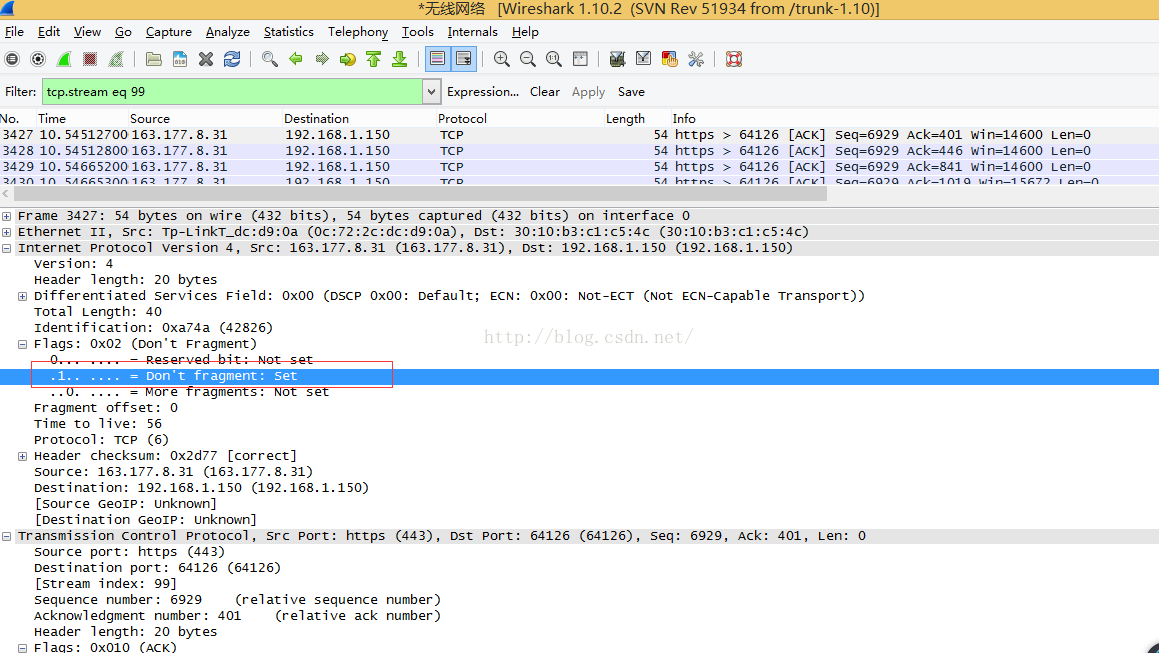Open the Capture Options dialog icon
The height and width of the screenshot is (653, 1159).
click(x=37, y=59)
